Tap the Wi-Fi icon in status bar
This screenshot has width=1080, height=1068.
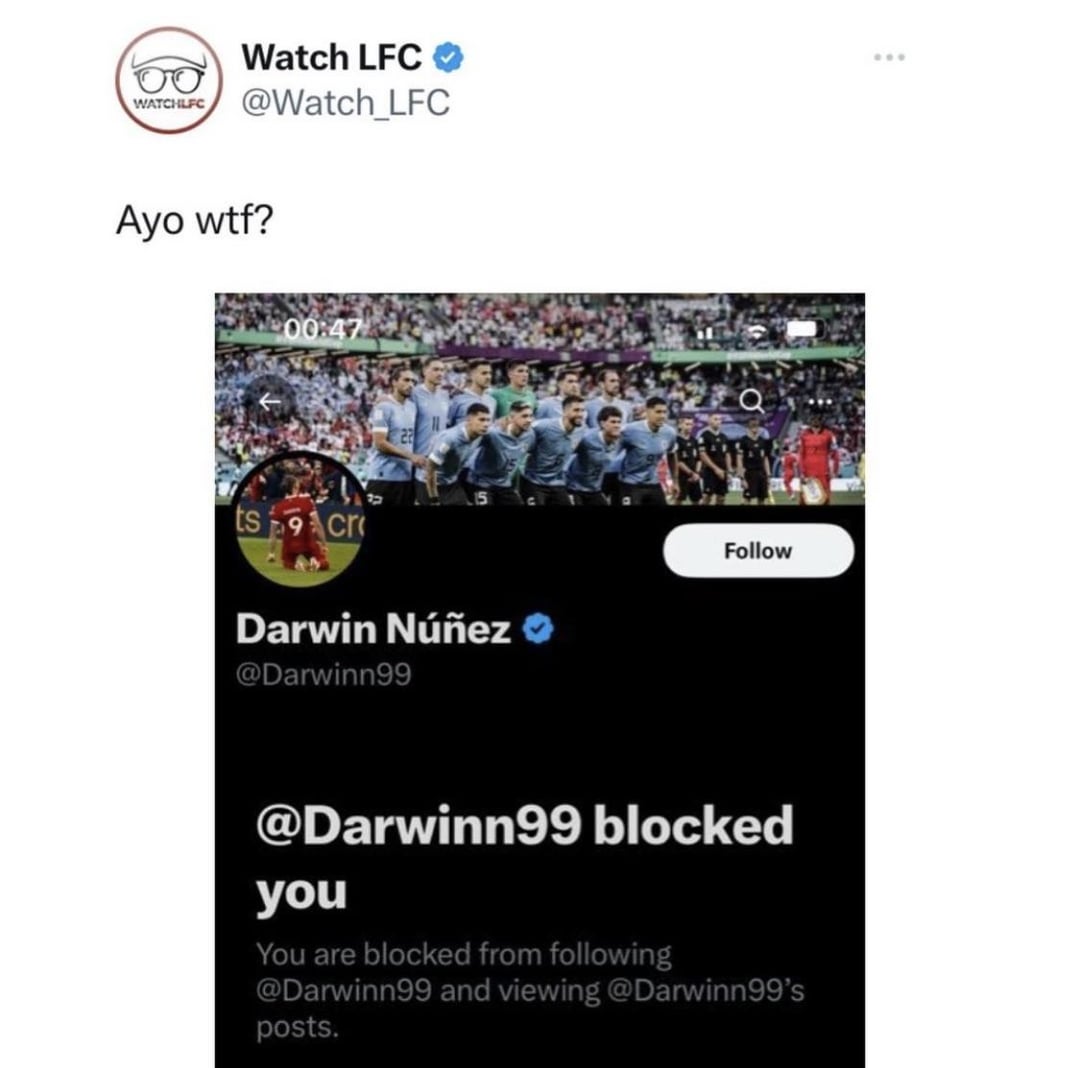point(758,331)
